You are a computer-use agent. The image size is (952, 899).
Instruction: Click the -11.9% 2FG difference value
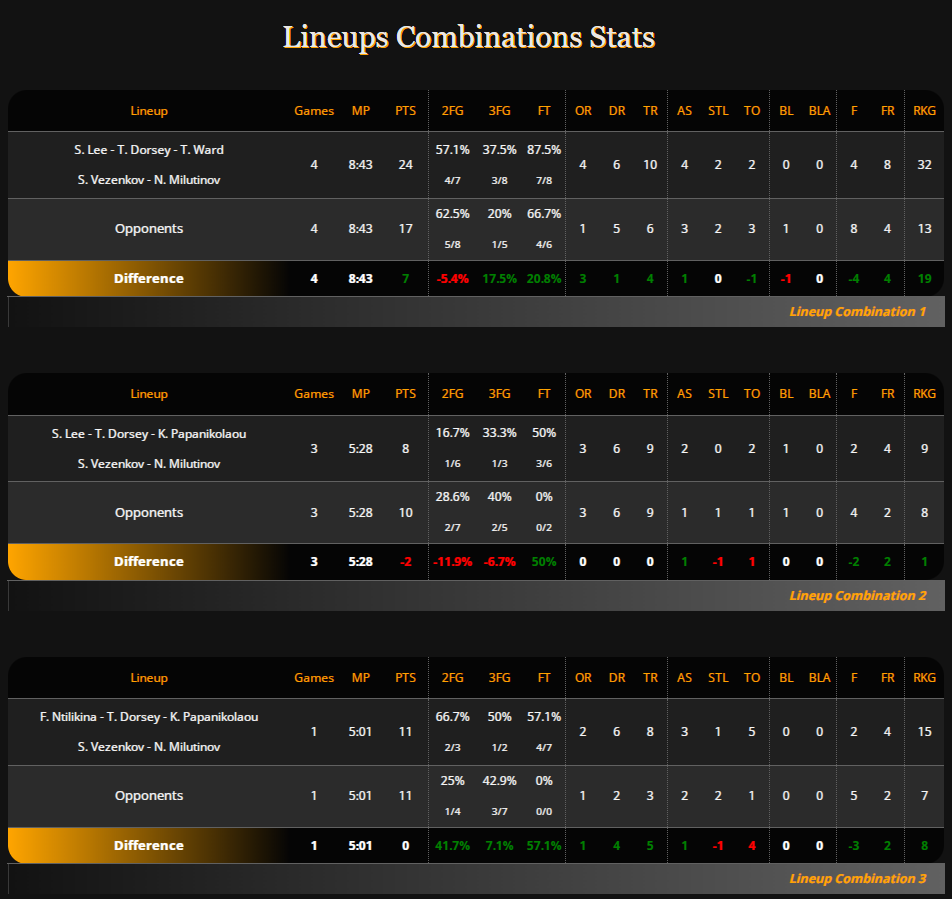(x=453, y=562)
